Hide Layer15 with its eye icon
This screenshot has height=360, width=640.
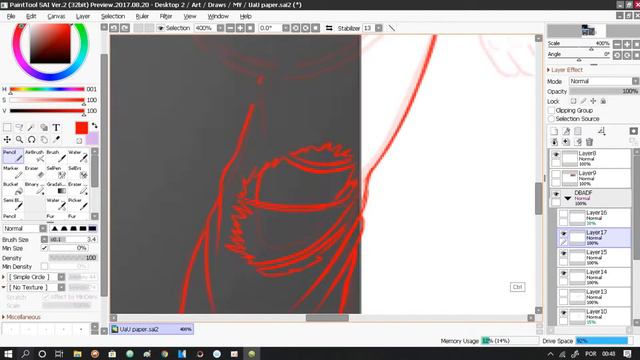coord(563,253)
